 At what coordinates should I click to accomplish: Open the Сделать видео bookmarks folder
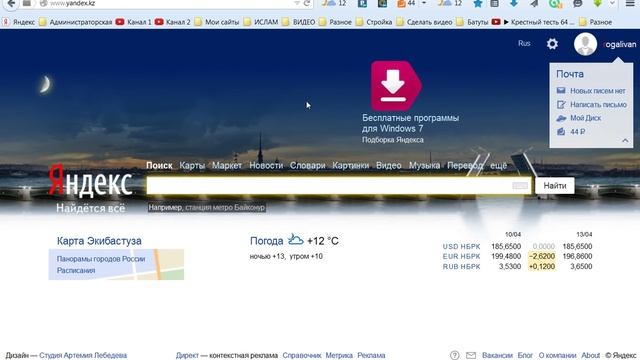(x=424, y=22)
